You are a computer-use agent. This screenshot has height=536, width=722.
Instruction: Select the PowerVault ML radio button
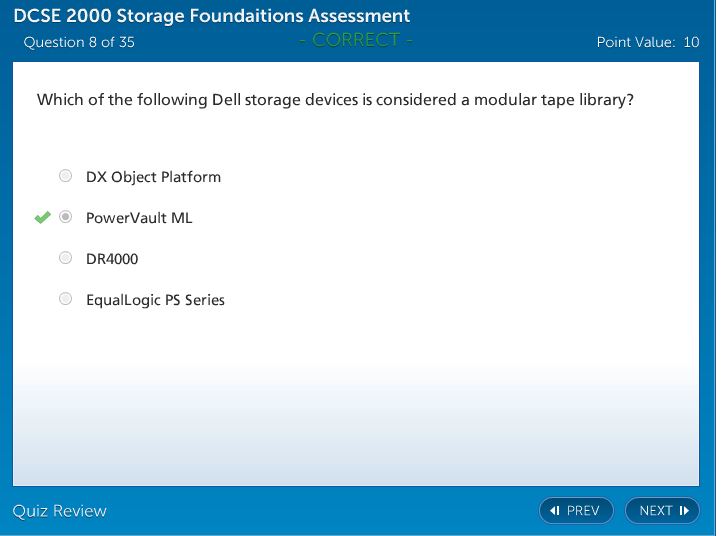pyautogui.click(x=66, y=217)
